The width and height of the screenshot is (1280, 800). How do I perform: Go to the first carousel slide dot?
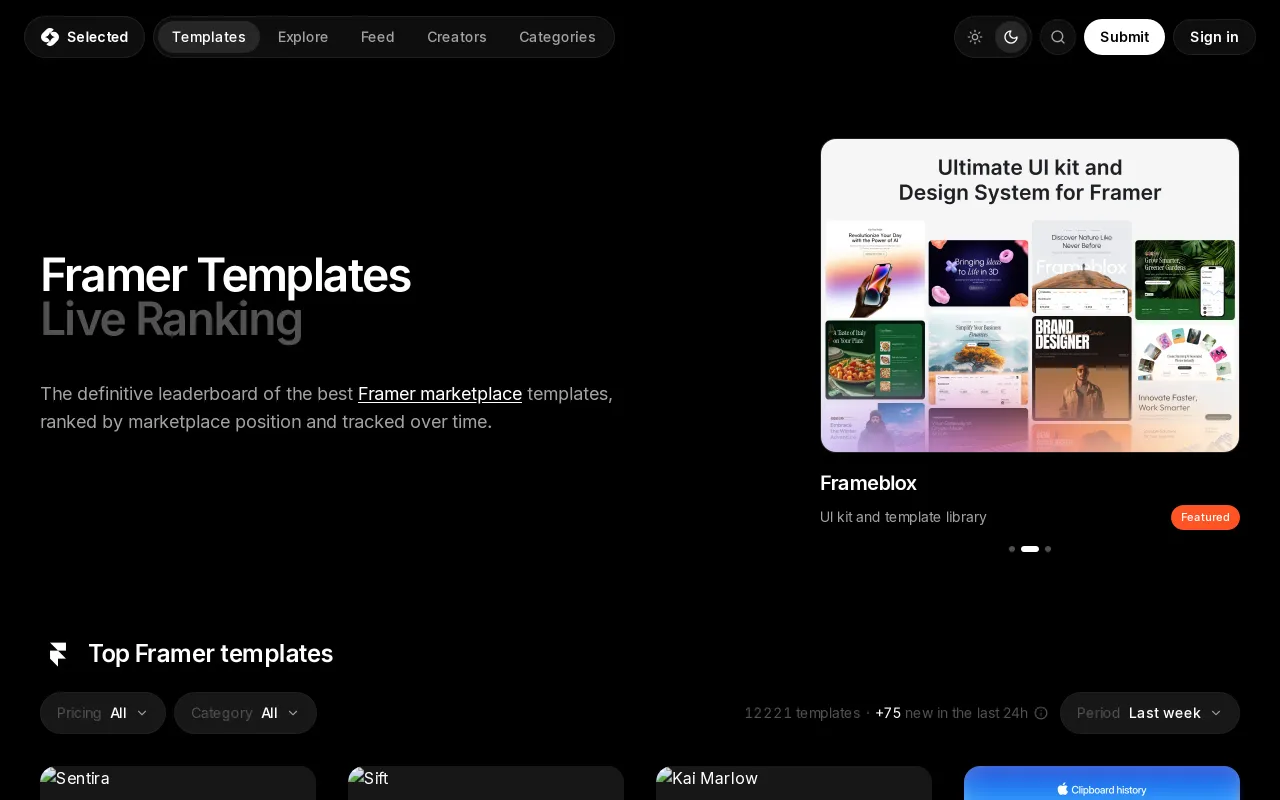pos(1012,549)
